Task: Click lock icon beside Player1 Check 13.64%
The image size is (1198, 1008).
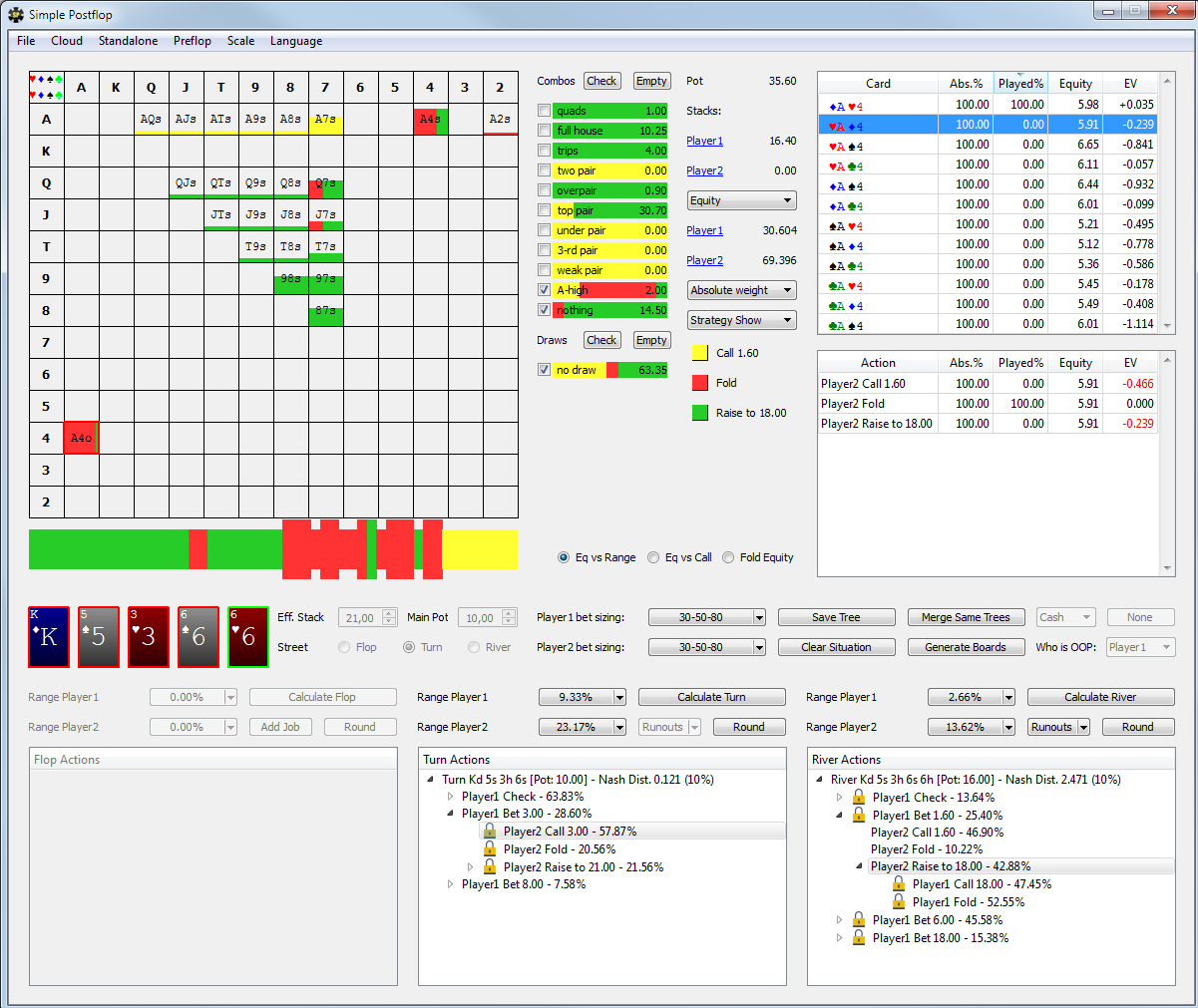Action: click(x=858, y=797)
